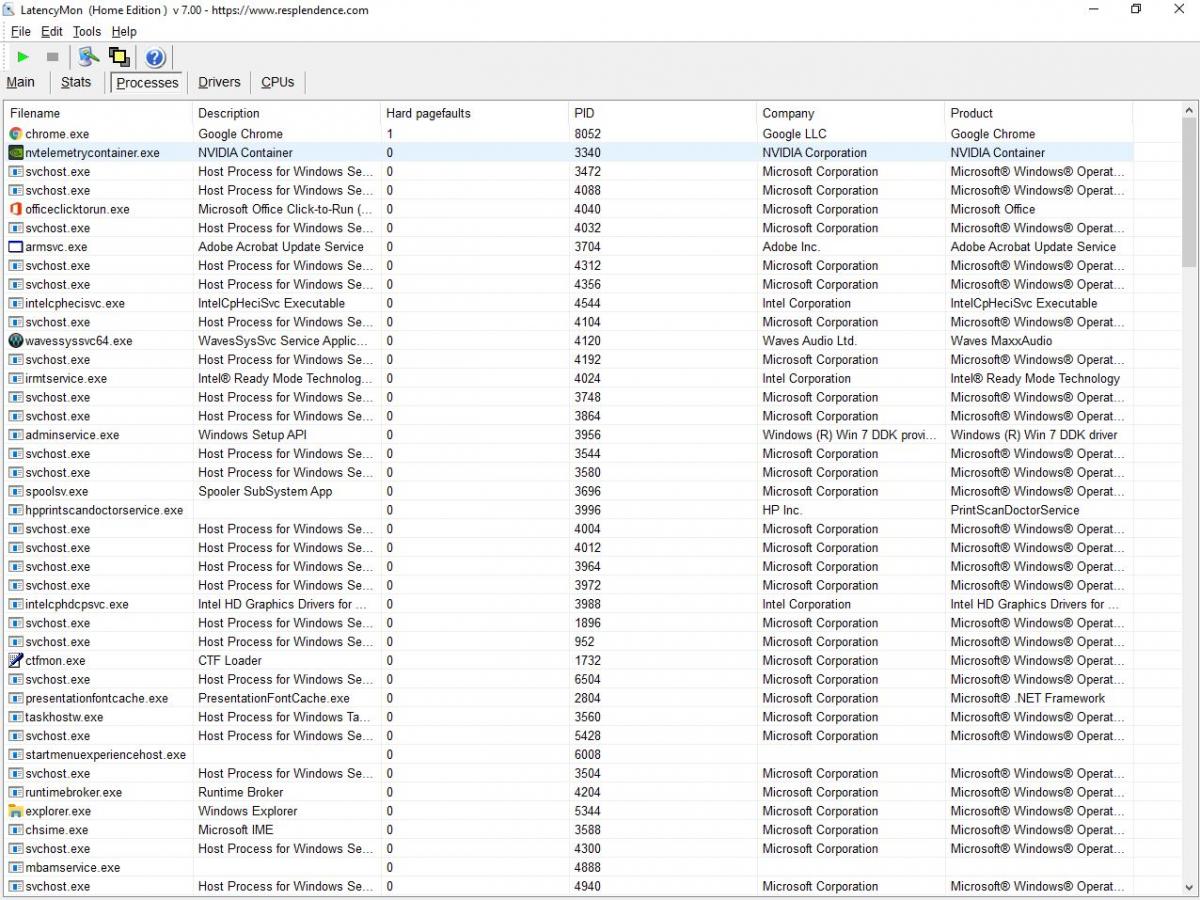This screenshot has width=1200, height=900.
Task: Sort by the Company column header
Action: pos(850,113)
